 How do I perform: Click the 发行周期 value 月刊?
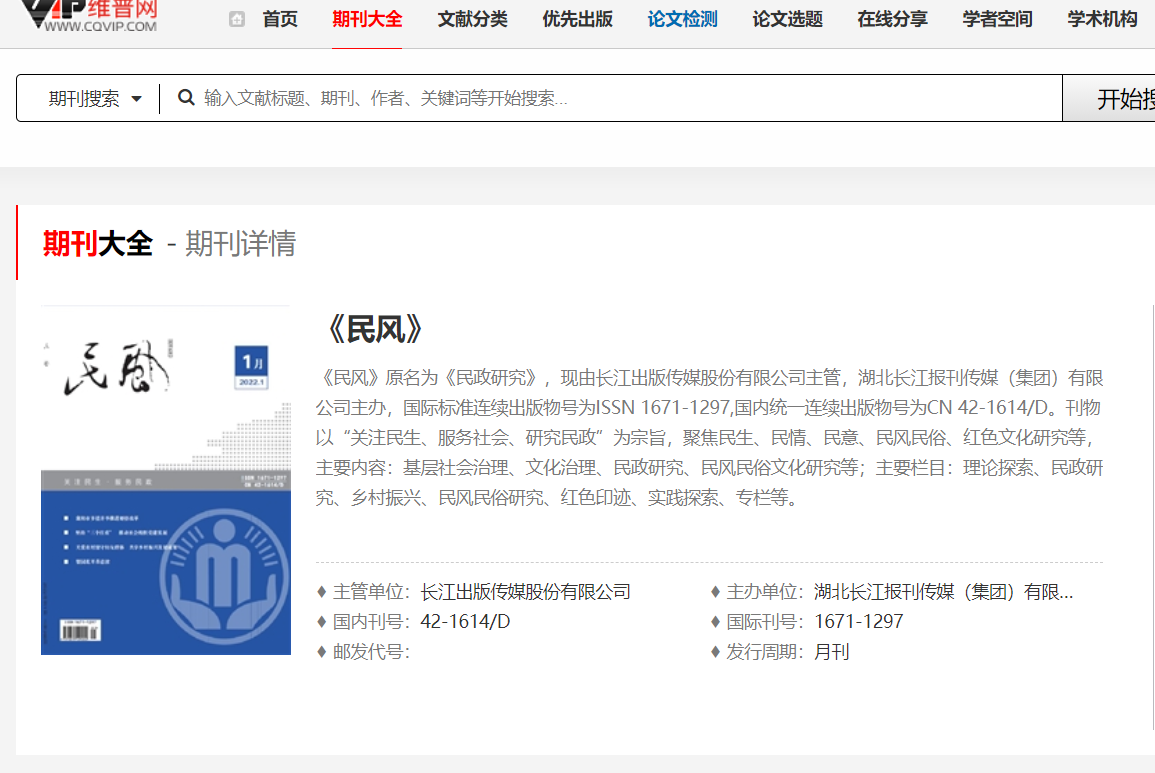coord(832,651)
